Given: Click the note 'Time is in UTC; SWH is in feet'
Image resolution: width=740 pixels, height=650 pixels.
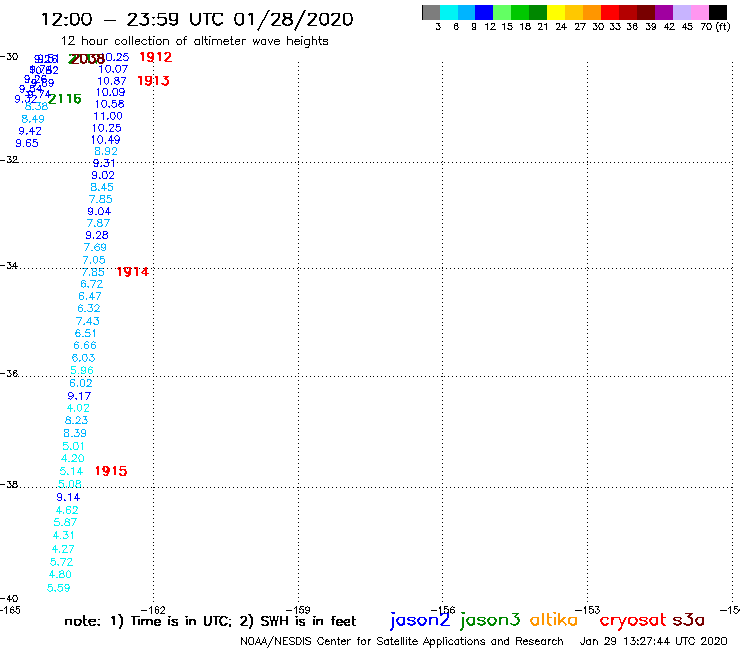Looking at the screenshot, I should pyautogui.click(x=210, y=621).
